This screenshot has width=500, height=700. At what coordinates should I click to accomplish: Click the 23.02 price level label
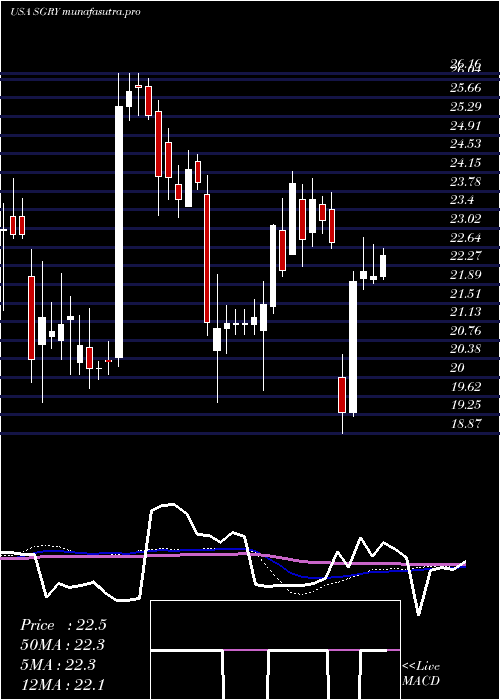click(466, 218)
